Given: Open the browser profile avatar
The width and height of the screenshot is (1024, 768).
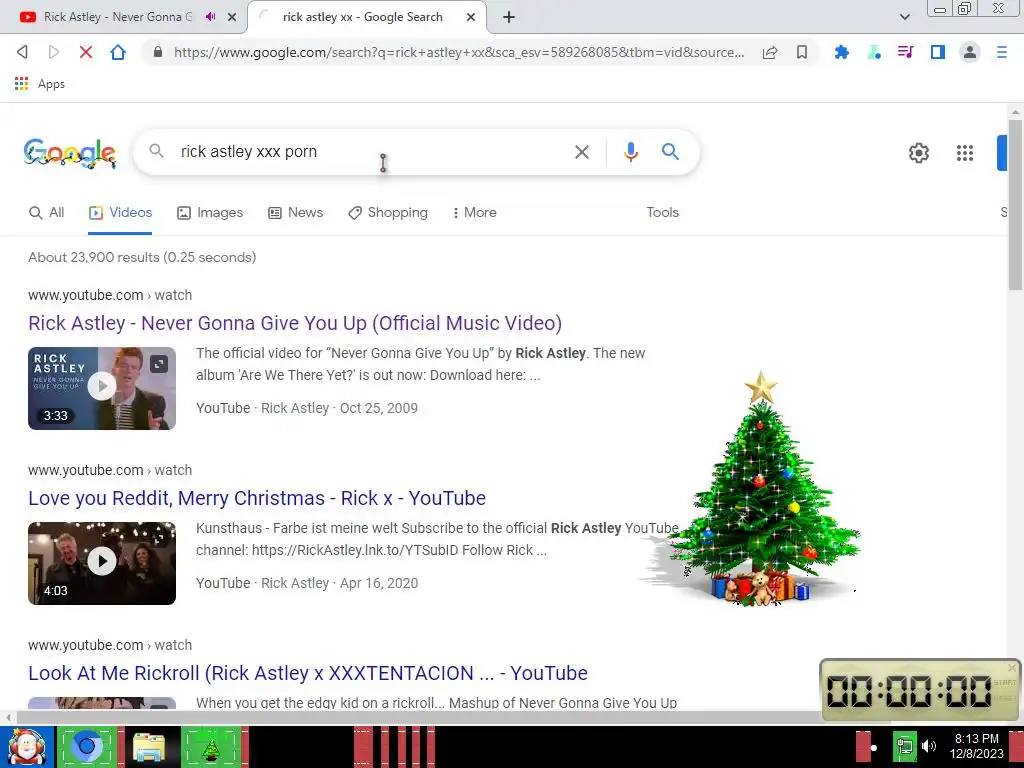Looking at the screenshot, I should [x=970, y=52].
